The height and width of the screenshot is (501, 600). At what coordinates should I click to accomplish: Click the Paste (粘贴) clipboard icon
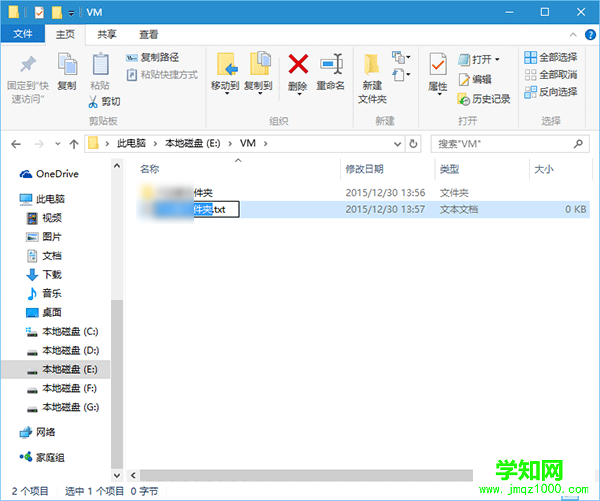point(100,64)
